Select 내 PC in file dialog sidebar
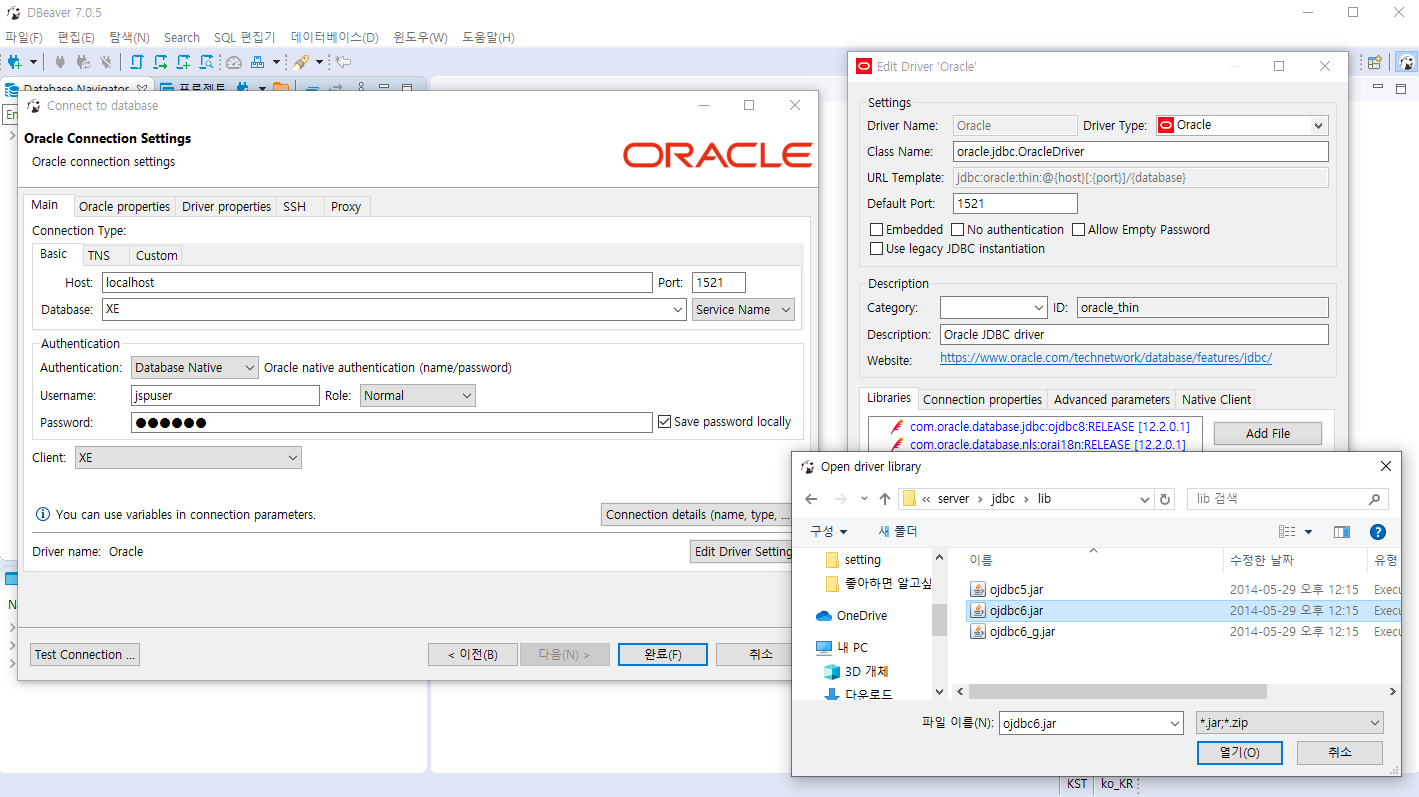This screenshot has width=1419, height=797. click(x=842, y=647)
